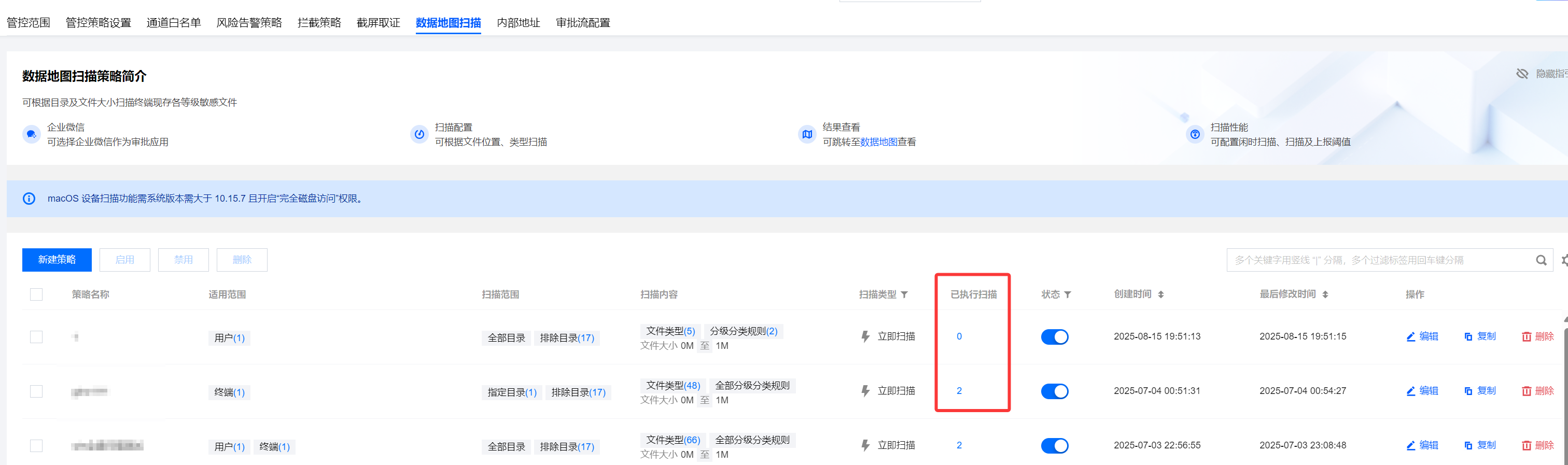
Task: Copy the policy created 2025-07-04 00:51:31
Action: pos(1480,391)
